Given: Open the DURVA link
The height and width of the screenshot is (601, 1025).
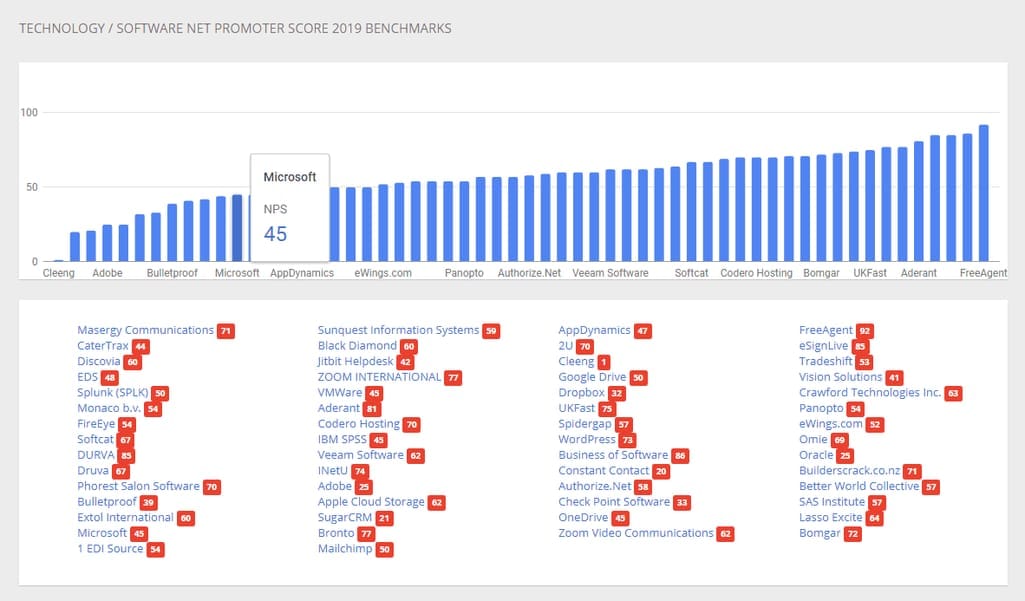Looking at the screenshot, I should (x=95, y=455).
